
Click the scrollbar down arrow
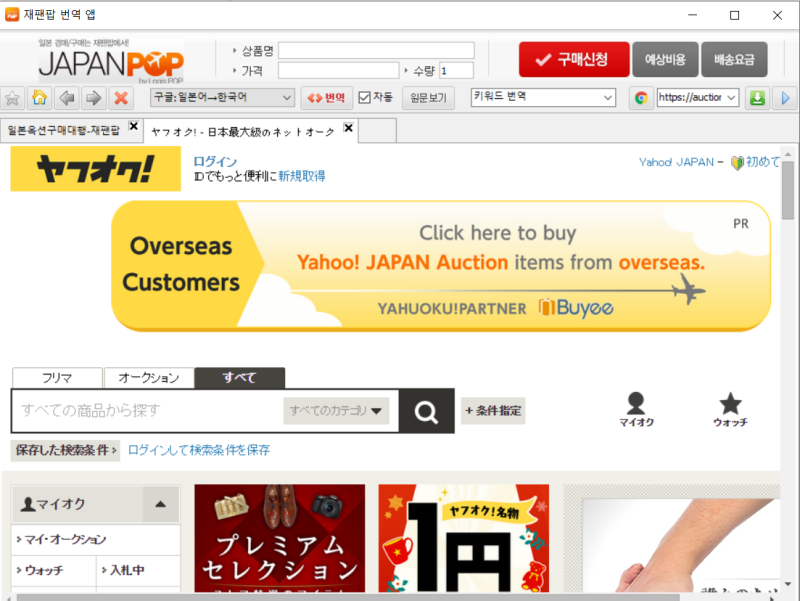click(x=788, y=585)
